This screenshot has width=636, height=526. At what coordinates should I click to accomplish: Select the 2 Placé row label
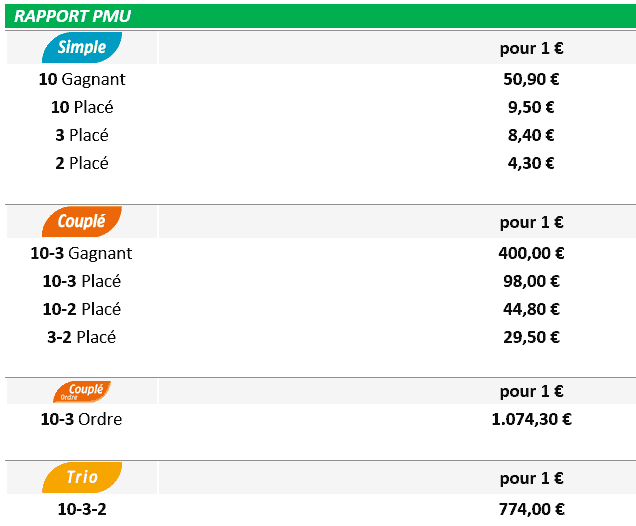click(x=82, y=163)
